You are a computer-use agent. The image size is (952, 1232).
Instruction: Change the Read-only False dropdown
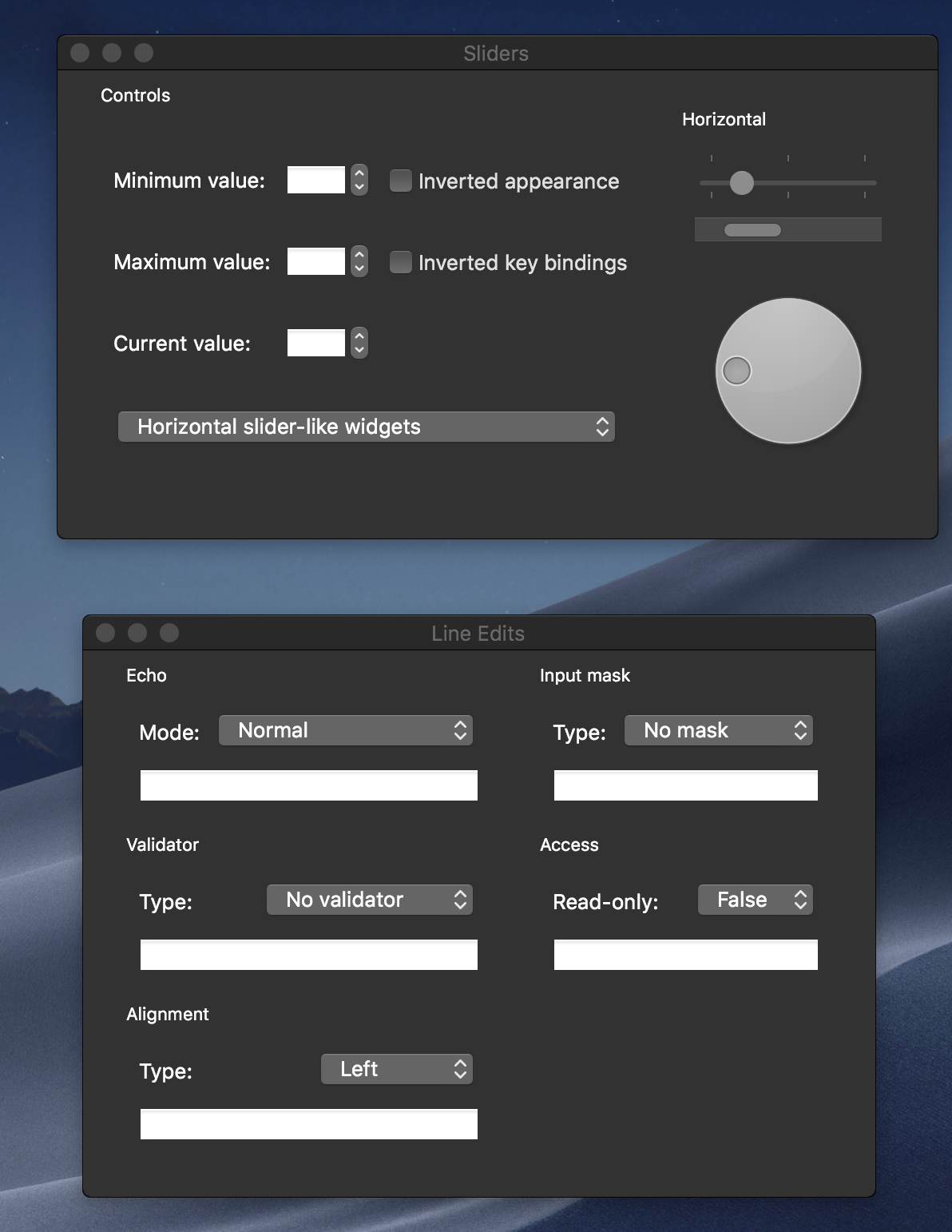tap(754, 900)
